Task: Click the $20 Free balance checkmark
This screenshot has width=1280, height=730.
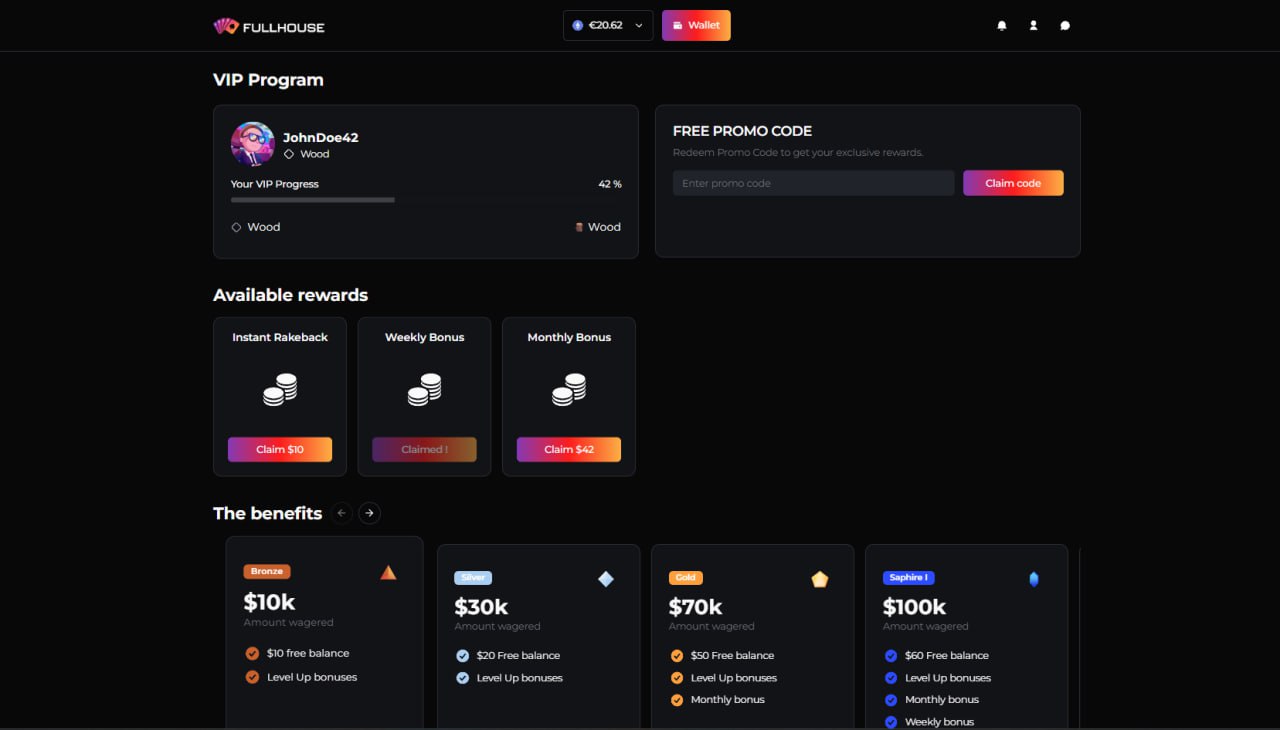Action: [462, 656]
